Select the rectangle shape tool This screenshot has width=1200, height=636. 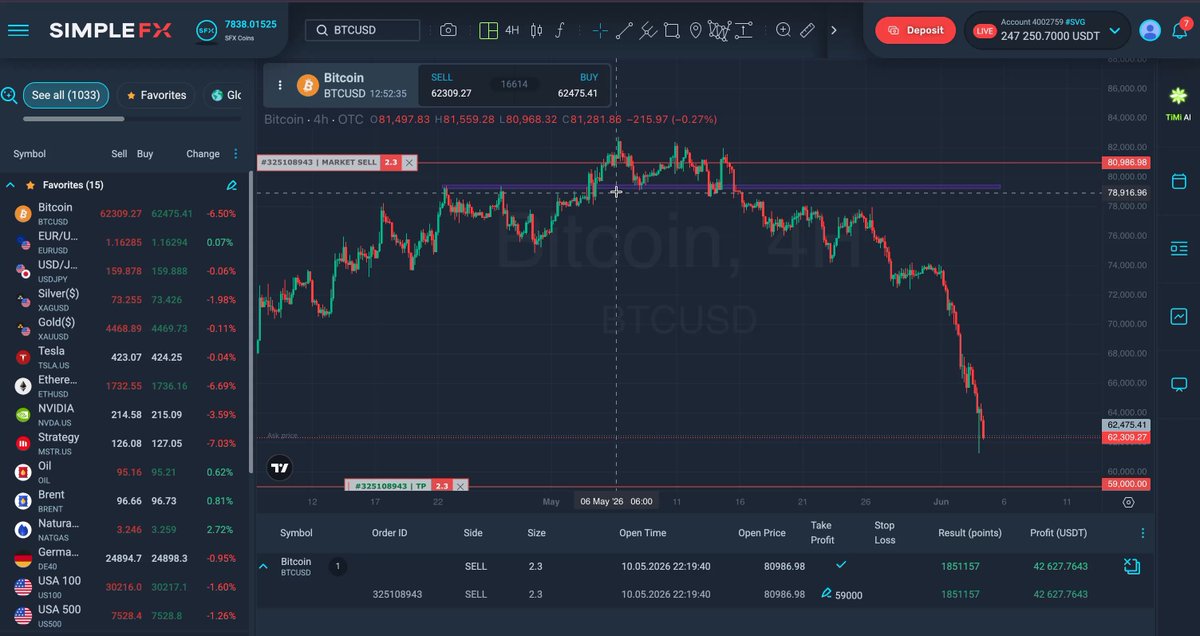click(x=672, y=30)
